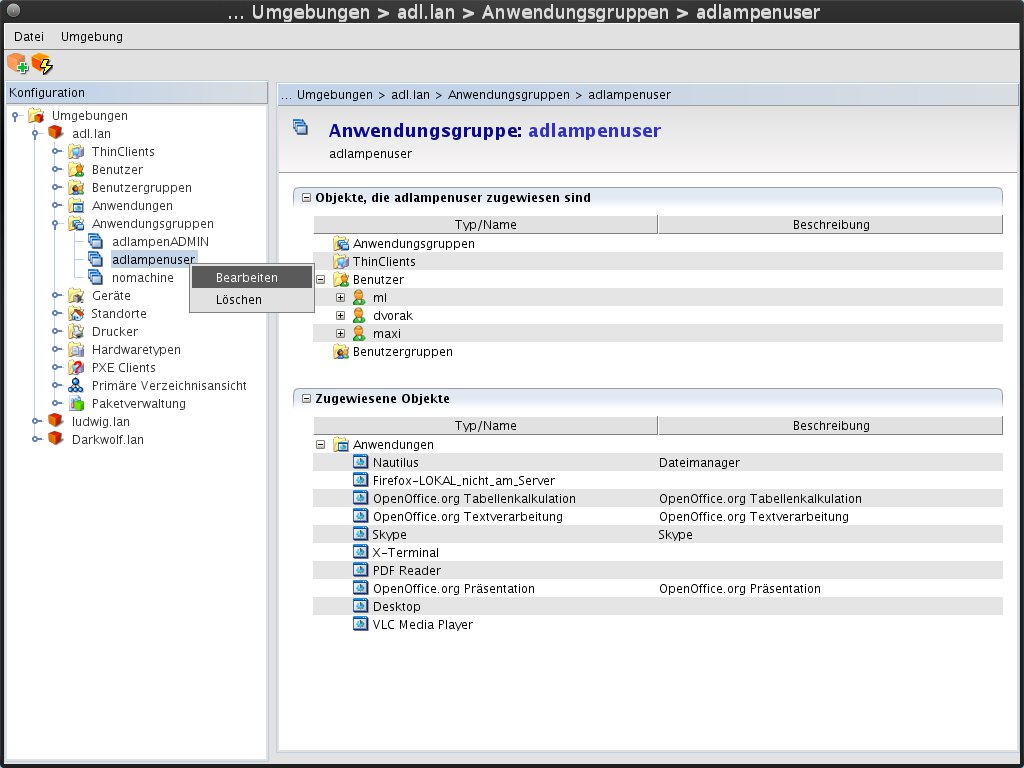Click the PXE Clients icon in tree
Screen dimensions: 1024x768
(x=76, y=368)
